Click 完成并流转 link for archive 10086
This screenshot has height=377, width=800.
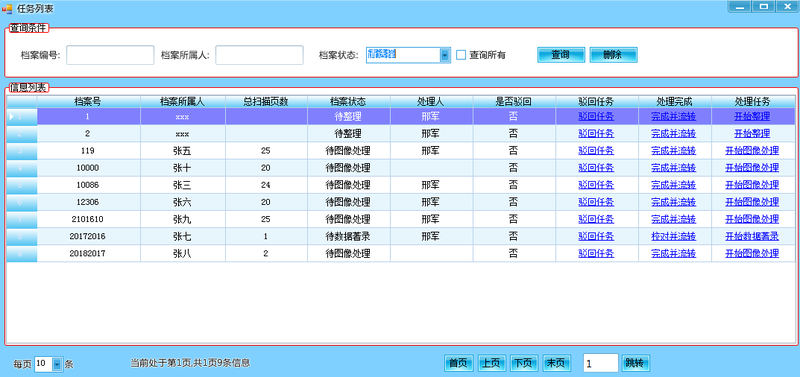[x=673, y=185]
